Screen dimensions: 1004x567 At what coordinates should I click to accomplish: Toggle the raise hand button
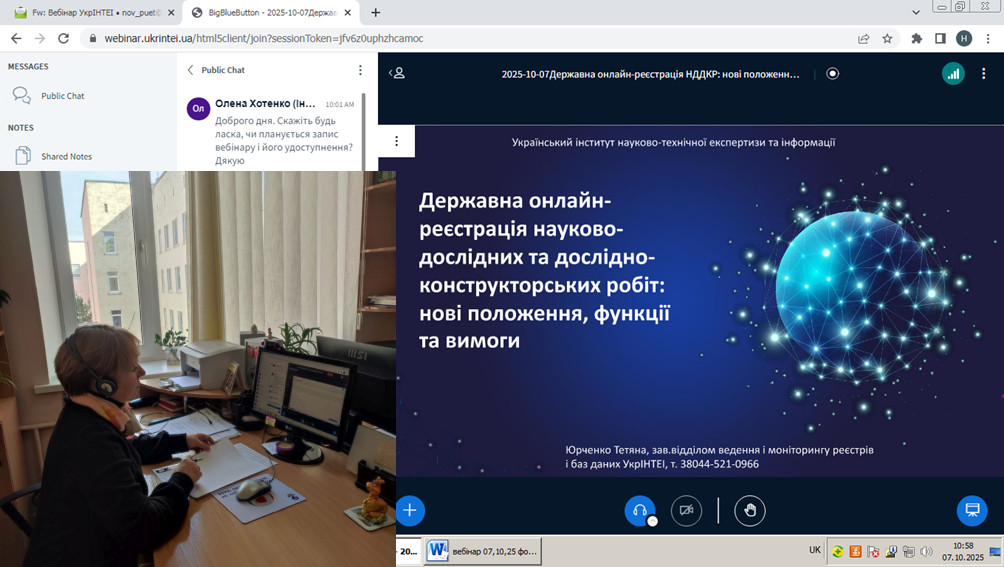coord(749,510)
